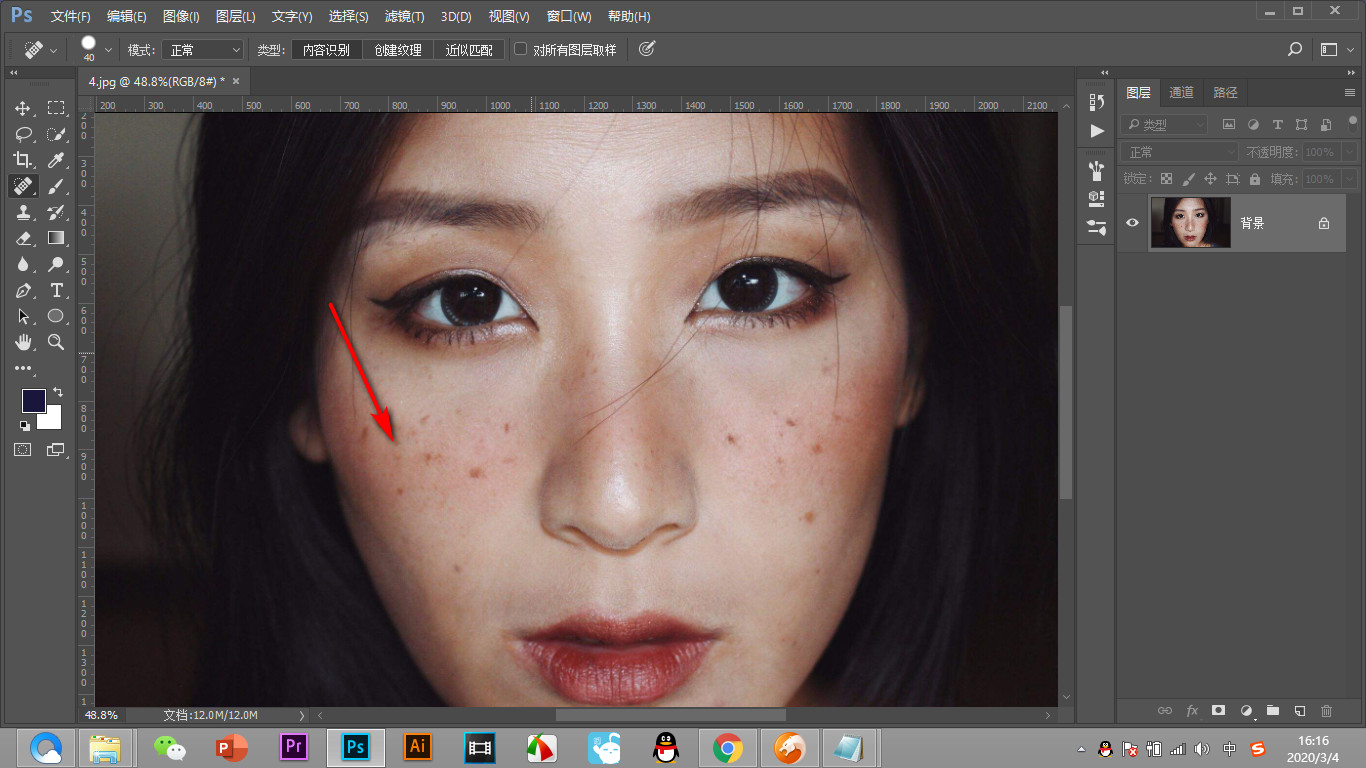Create a new layer via panel icon
1366x768 pixels.
click(1299, 711)
